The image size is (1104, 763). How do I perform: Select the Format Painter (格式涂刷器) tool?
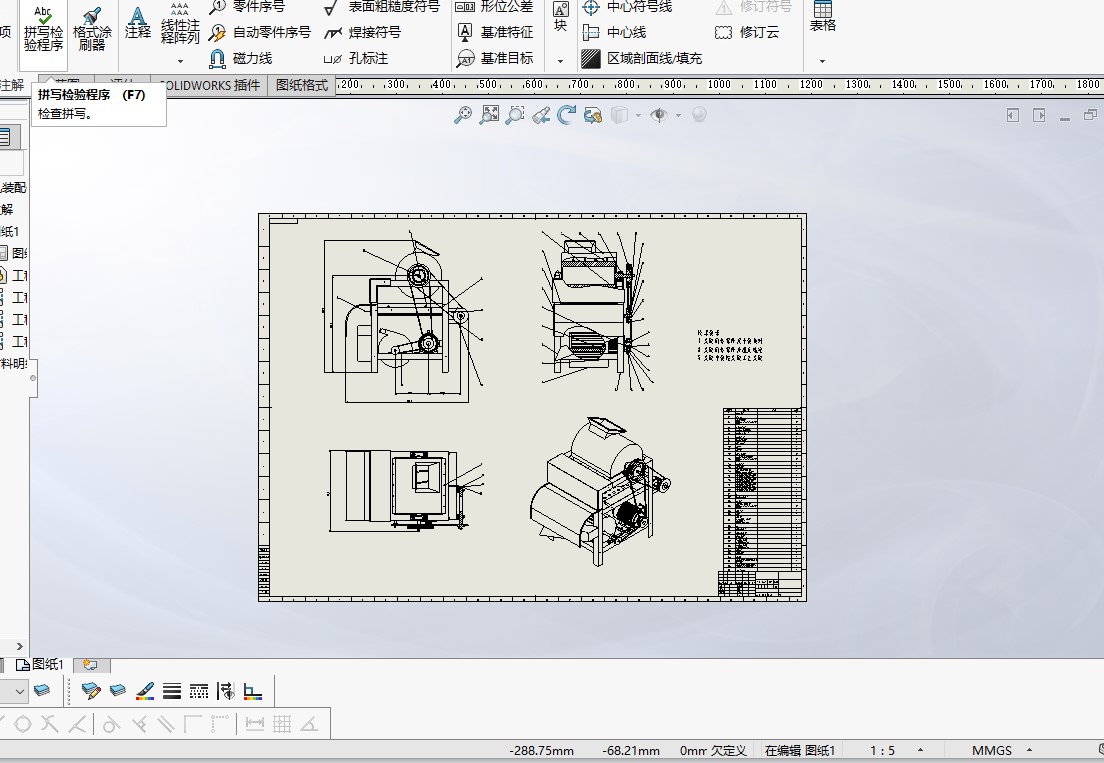tap(92, 30)
